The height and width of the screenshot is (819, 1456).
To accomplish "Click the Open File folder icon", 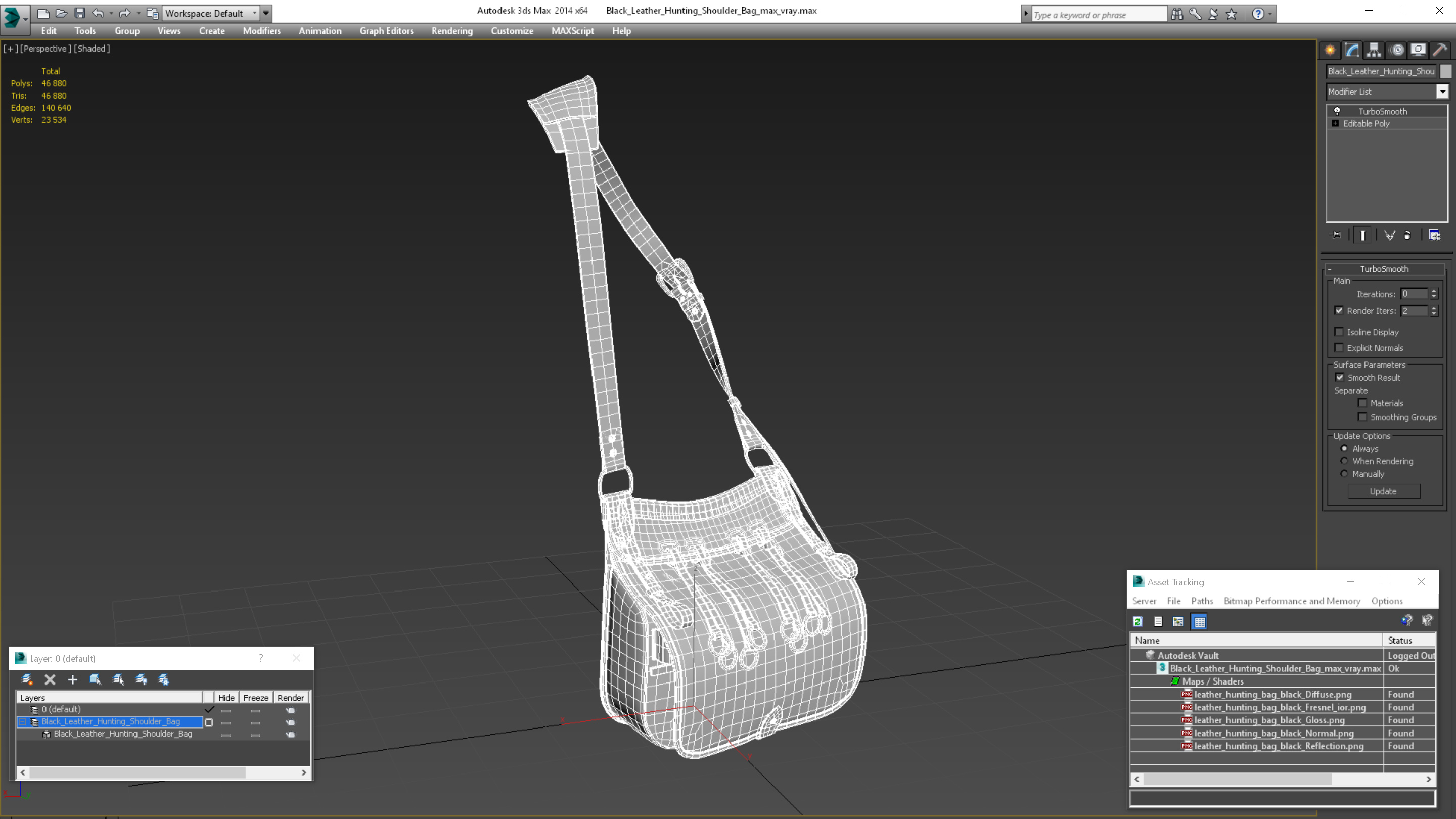I will click(x=61, y=13).
